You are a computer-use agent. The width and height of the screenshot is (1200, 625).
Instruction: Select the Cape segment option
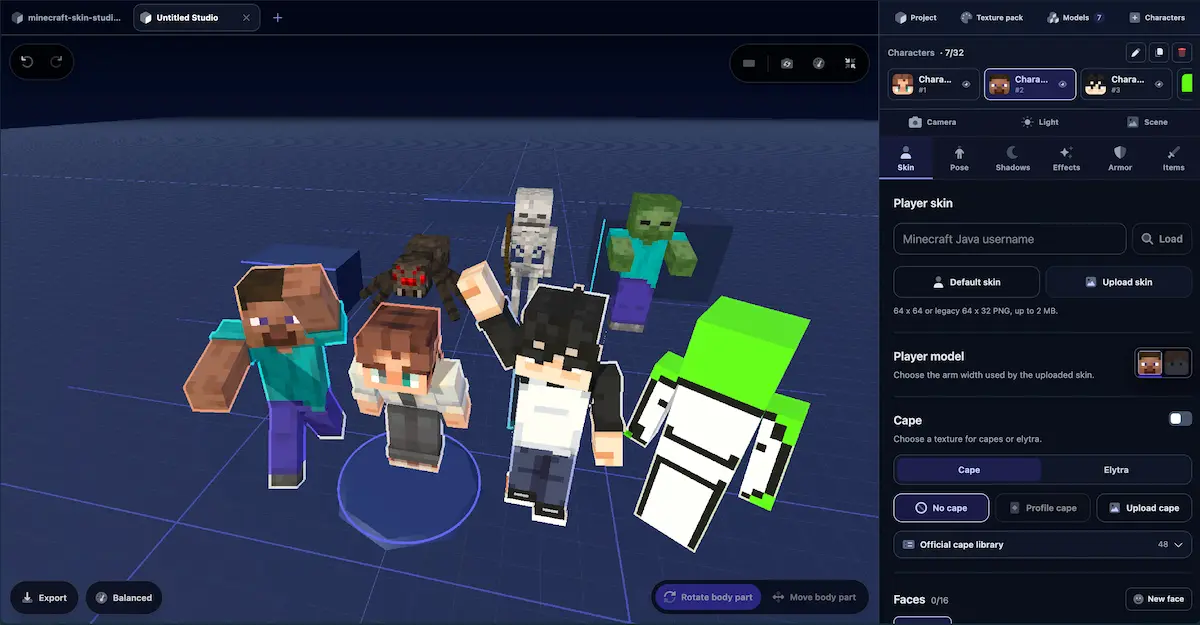(x=968, y=470)
